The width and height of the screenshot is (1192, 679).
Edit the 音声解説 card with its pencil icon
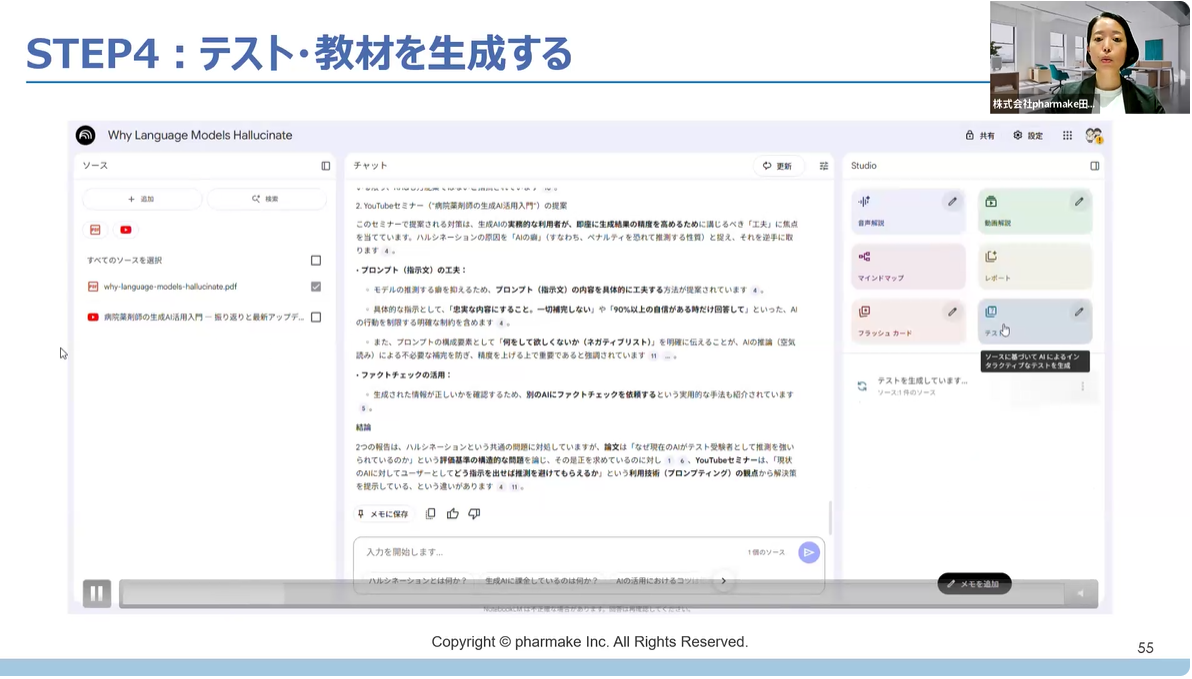(x=952, y=202)
